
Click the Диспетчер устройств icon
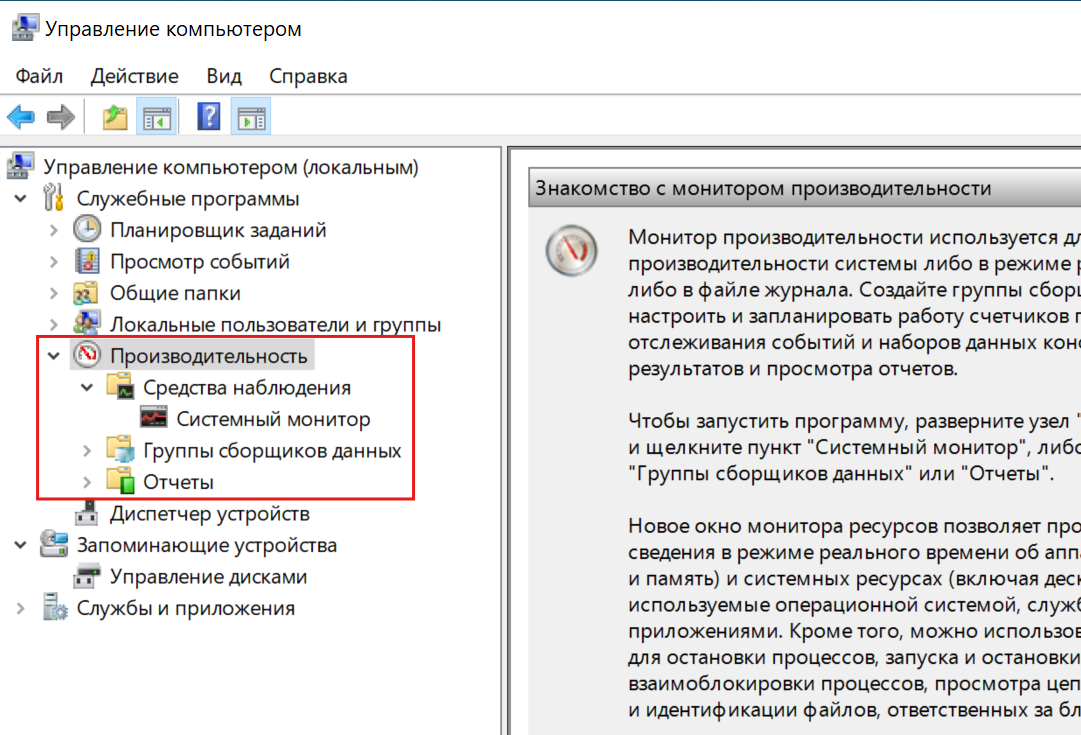(88, 514)
